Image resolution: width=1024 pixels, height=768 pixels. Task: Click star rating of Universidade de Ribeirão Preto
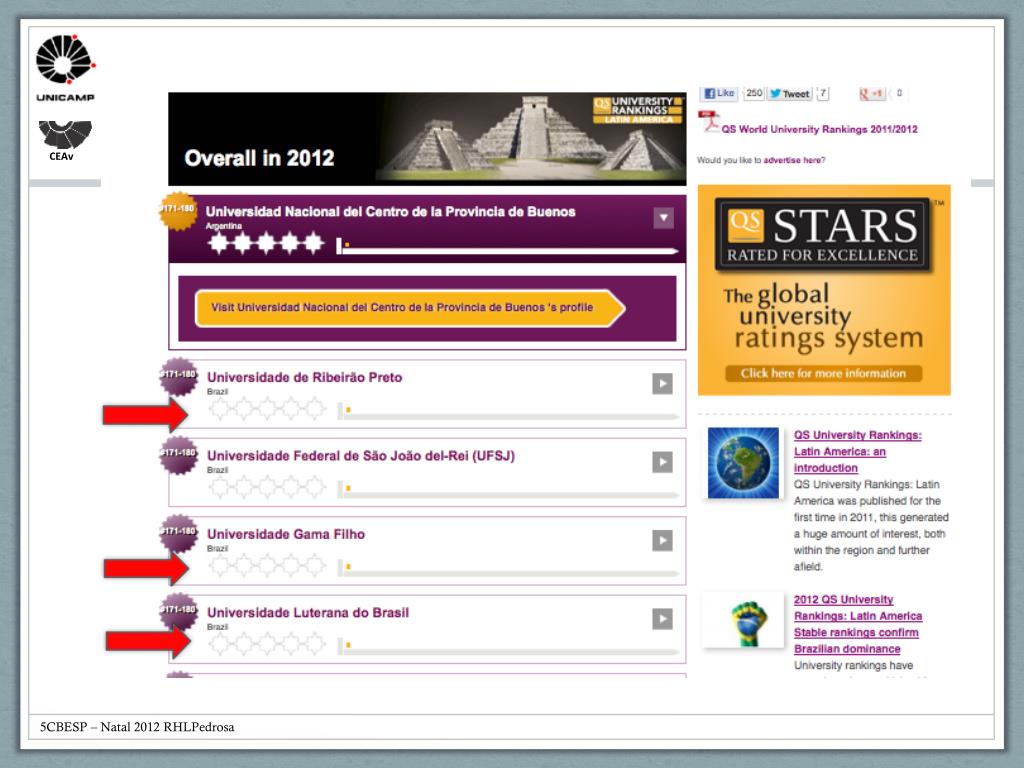[x=267, y=409]
